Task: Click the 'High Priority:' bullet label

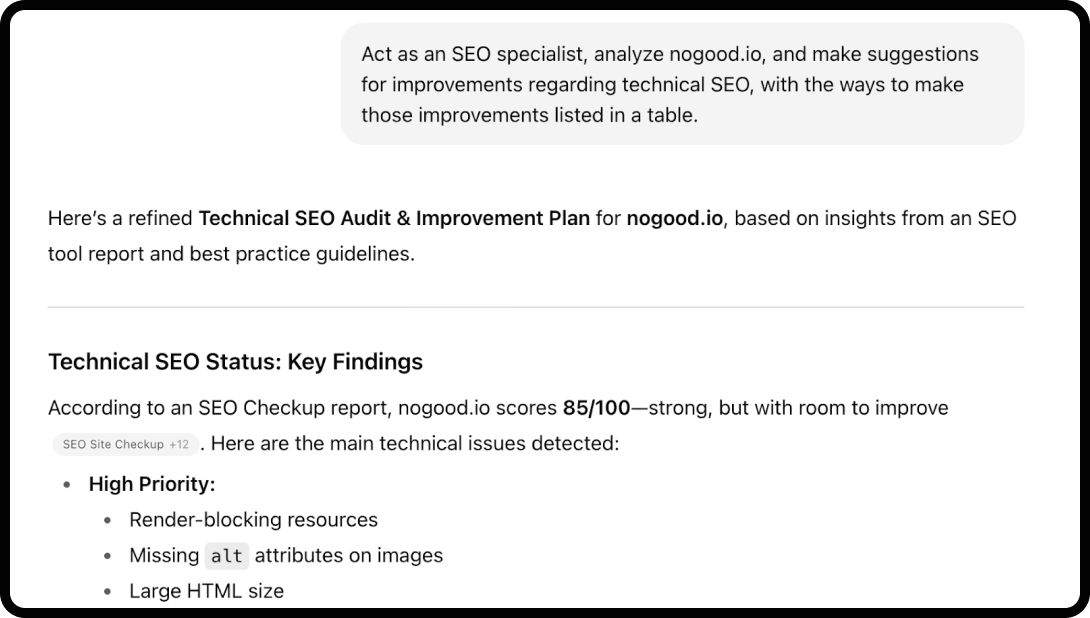Action: tap(152, 484)
